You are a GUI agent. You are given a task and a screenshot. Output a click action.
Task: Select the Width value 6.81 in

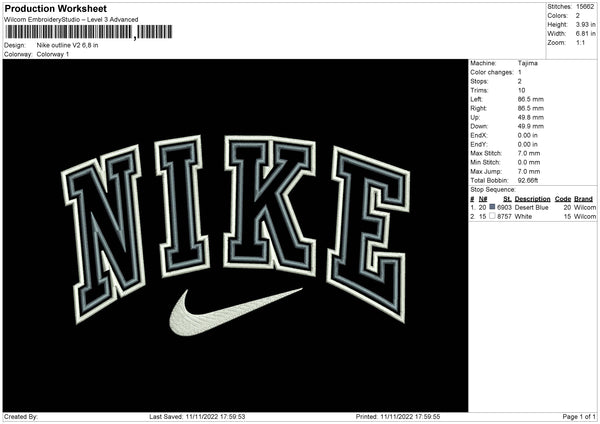[586, 34]
